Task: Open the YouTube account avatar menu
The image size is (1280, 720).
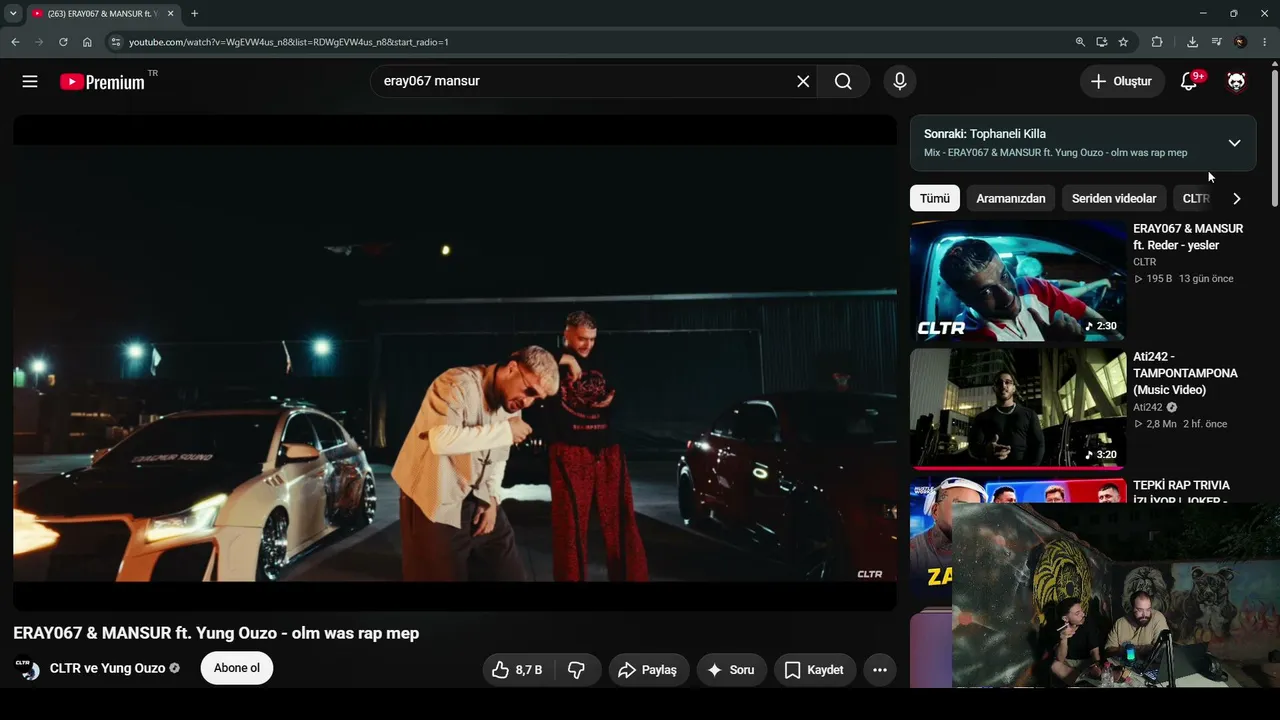Action: 1236,81
